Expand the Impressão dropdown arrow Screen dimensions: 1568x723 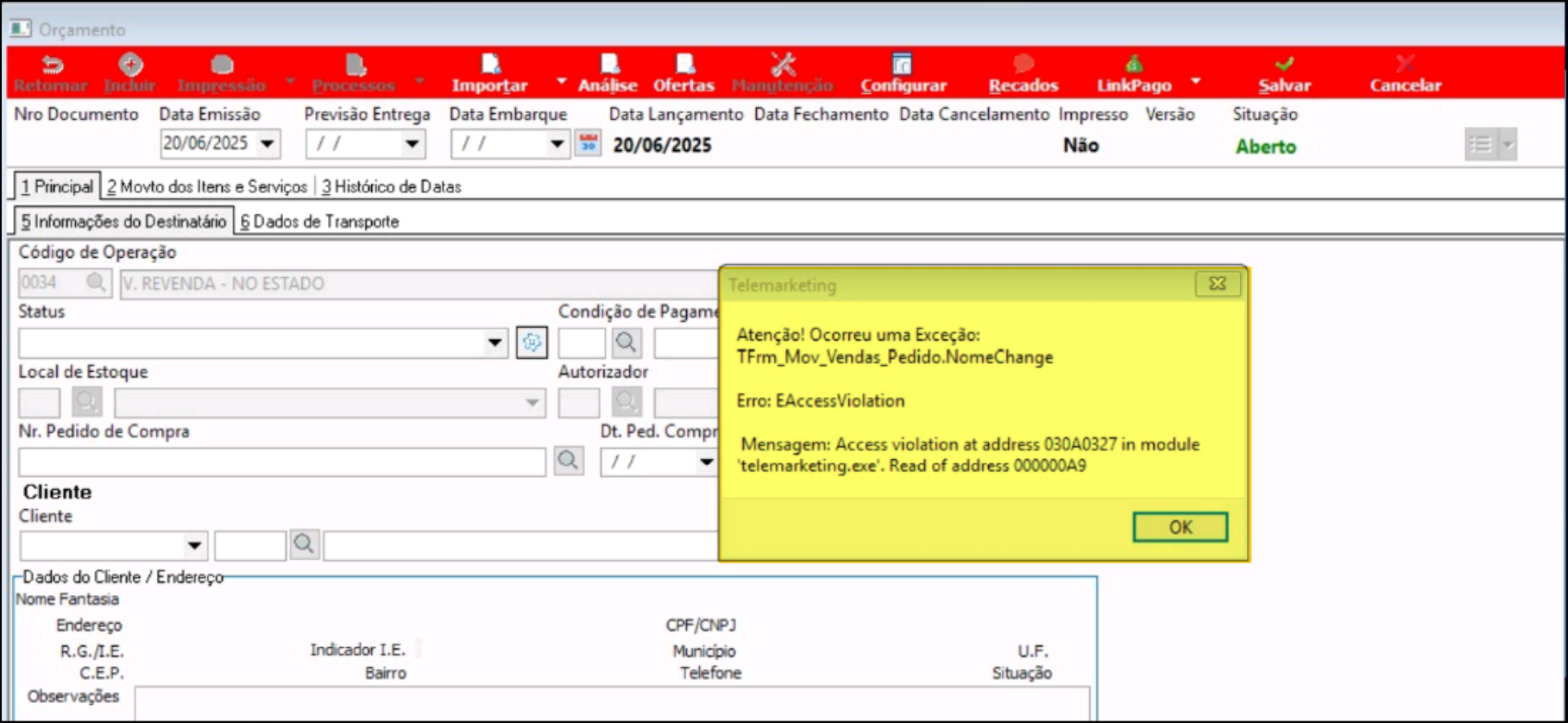click(291, 81)
